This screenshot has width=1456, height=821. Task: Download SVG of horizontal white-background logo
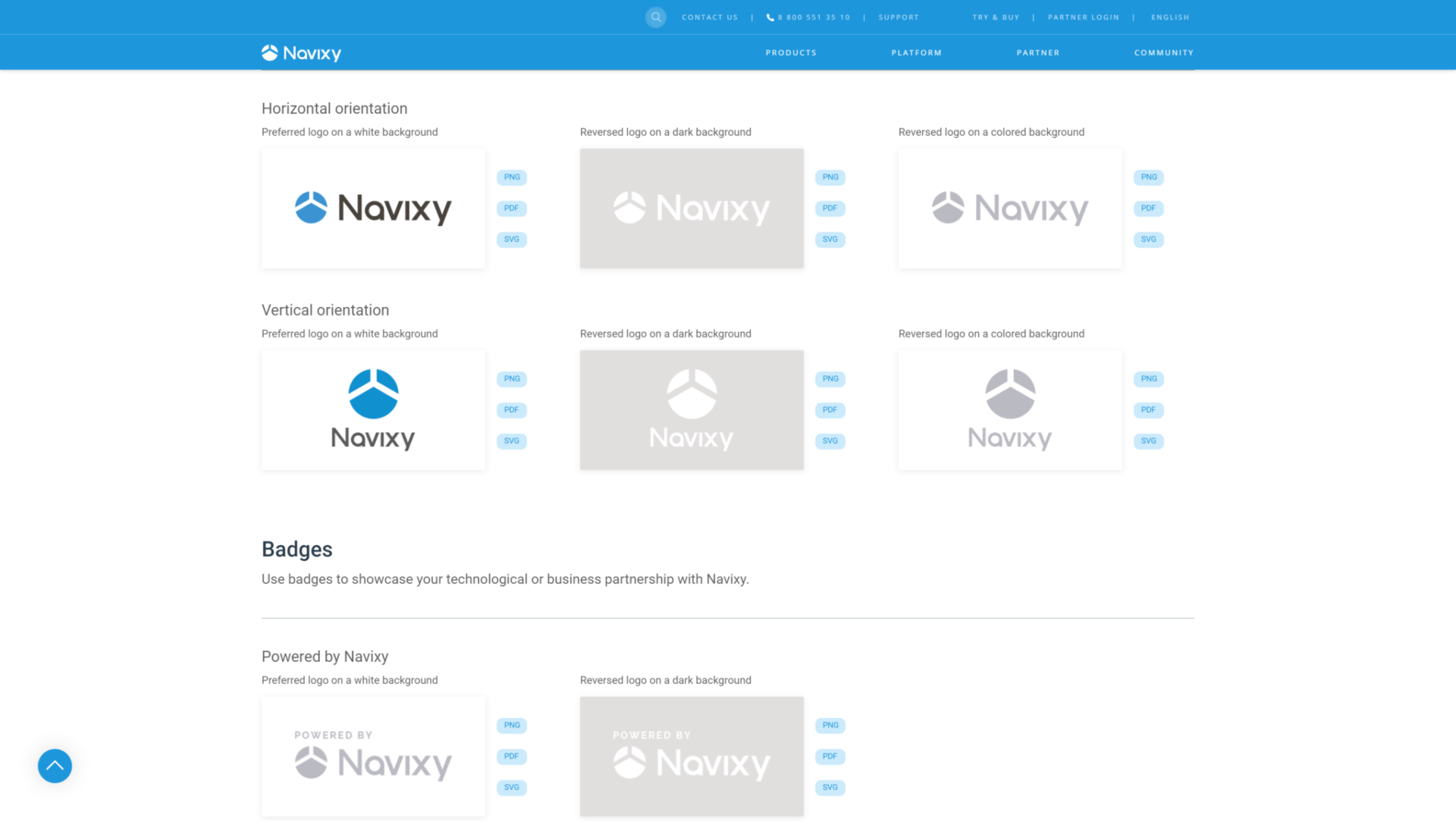pyautogui.click(x=512, y=240)
